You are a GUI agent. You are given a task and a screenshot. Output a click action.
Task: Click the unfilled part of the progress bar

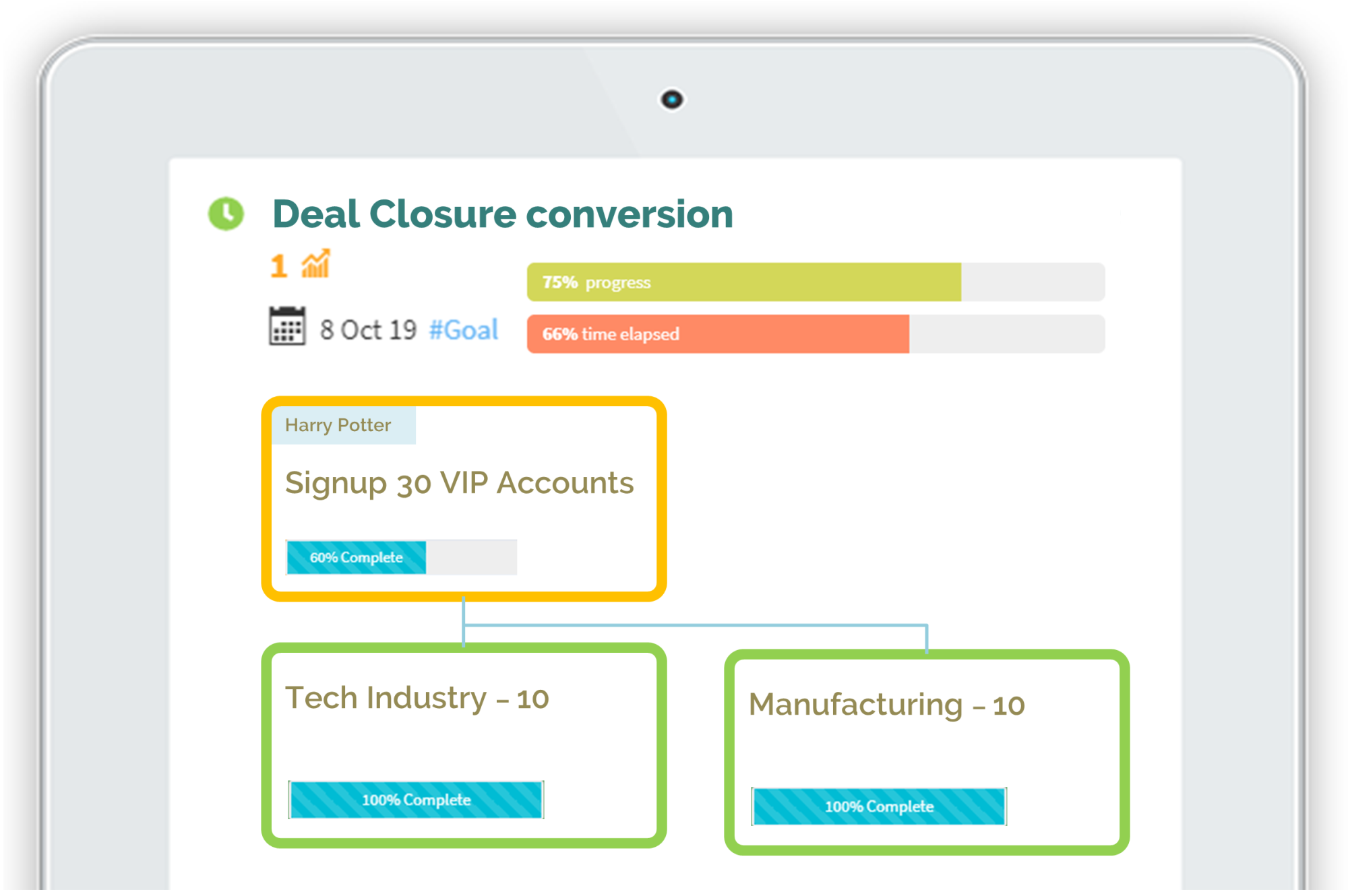pos(1033,282)
